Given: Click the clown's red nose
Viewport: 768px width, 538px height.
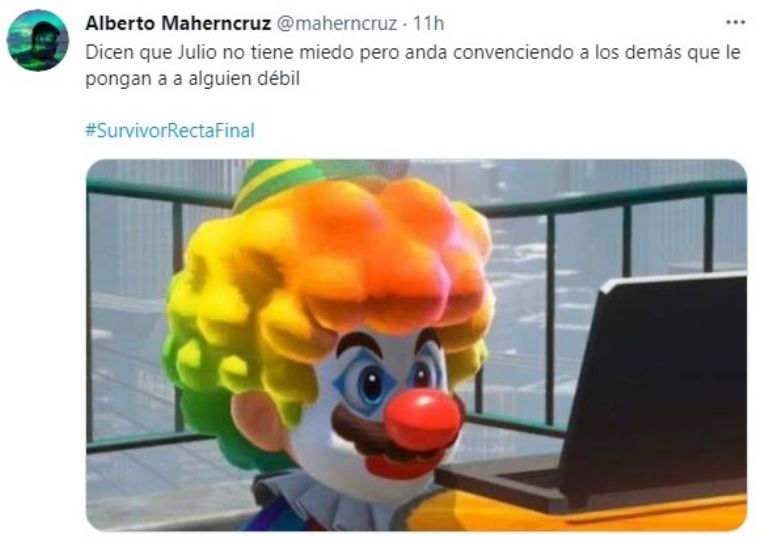Looking at the screenshot, I should pos(423,419).
